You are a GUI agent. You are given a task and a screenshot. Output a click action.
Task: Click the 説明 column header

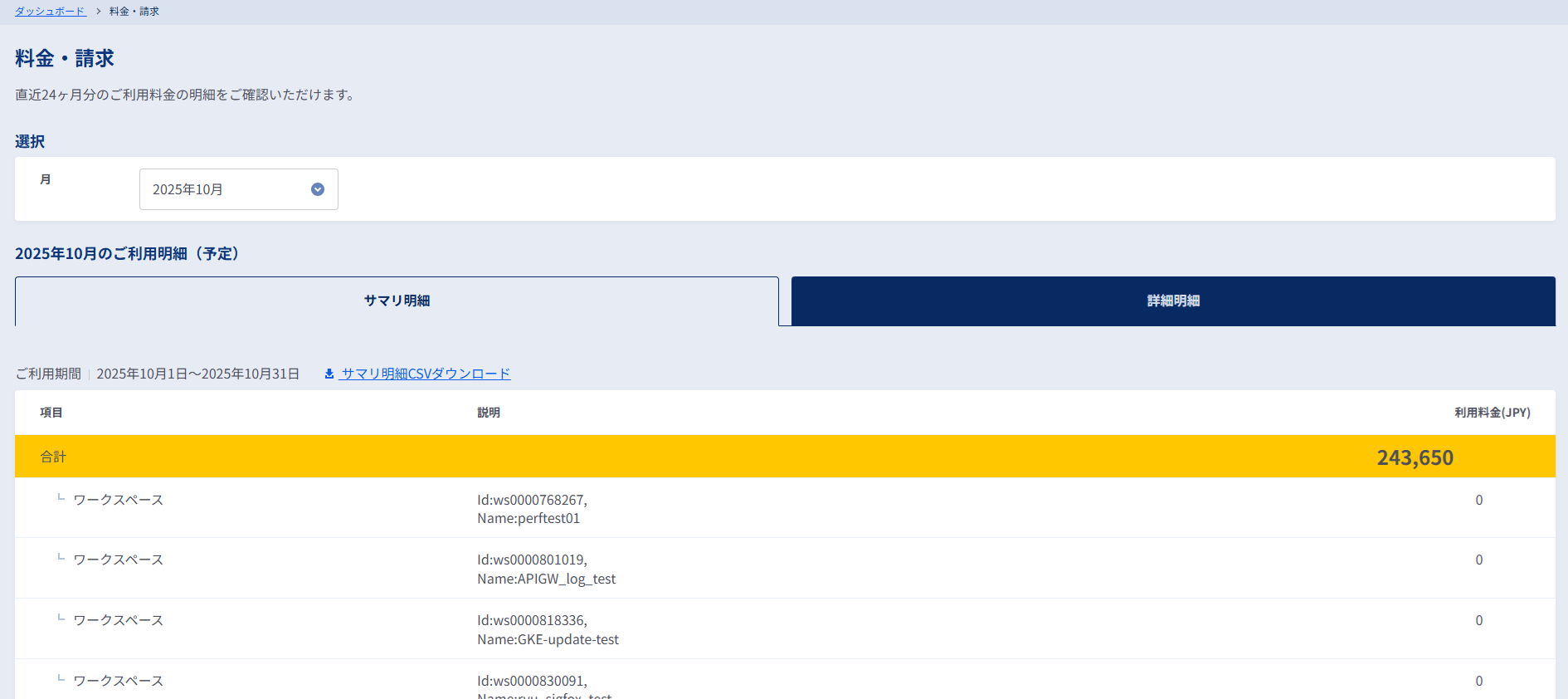489,413
